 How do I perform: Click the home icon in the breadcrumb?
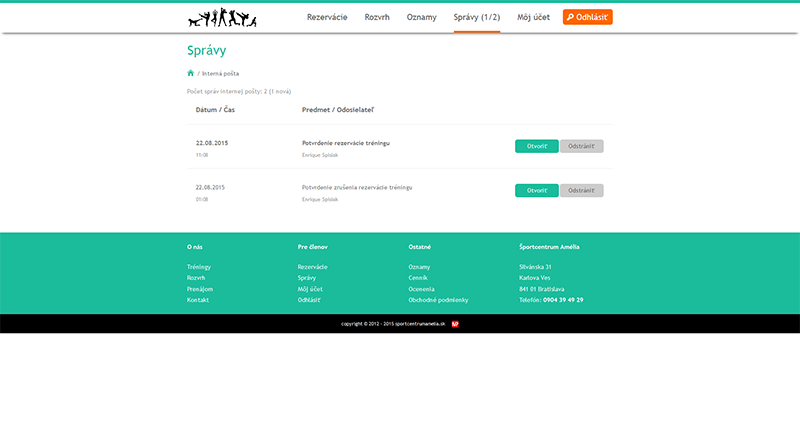click(x=190, y=73)
